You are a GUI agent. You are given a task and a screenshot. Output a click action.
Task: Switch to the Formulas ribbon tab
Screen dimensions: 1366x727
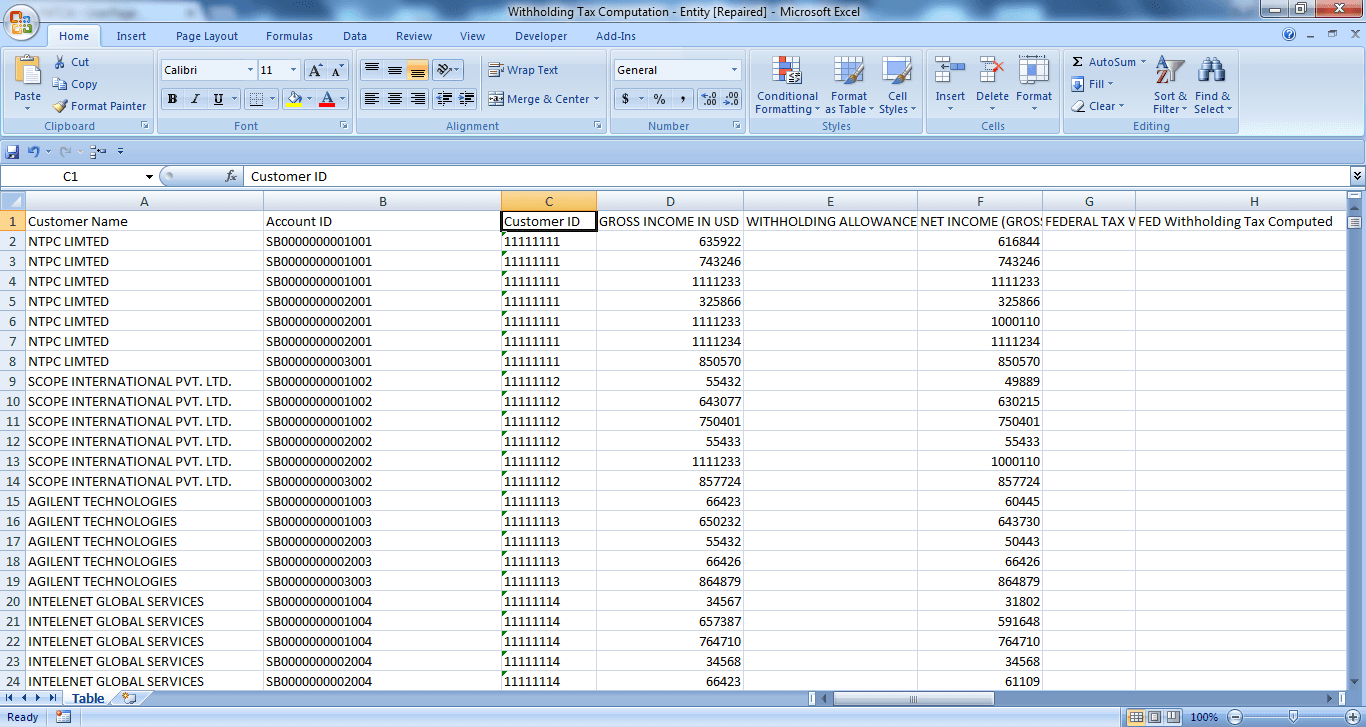tap(289, 36)
